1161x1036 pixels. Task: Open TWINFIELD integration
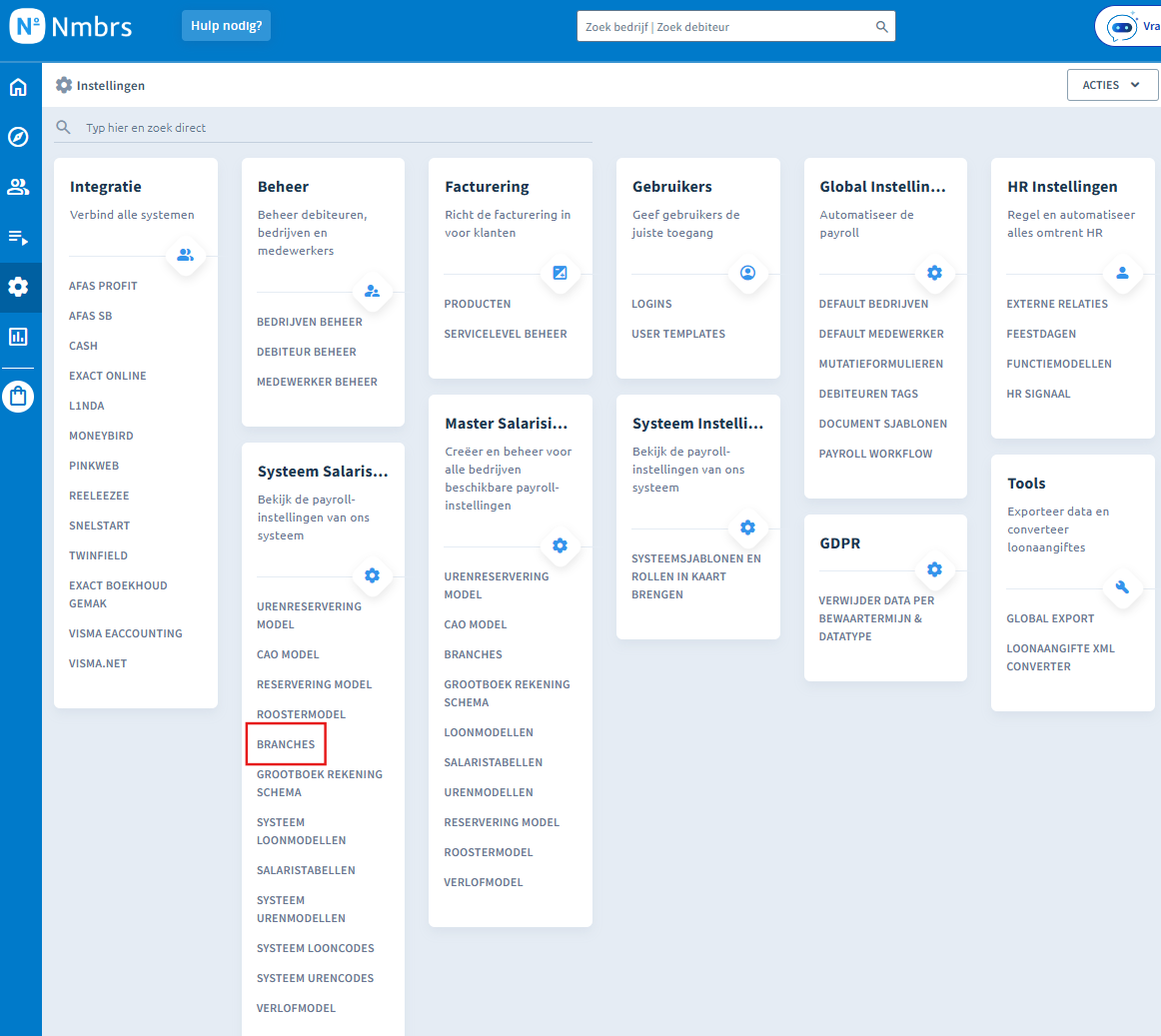[99, 555]
